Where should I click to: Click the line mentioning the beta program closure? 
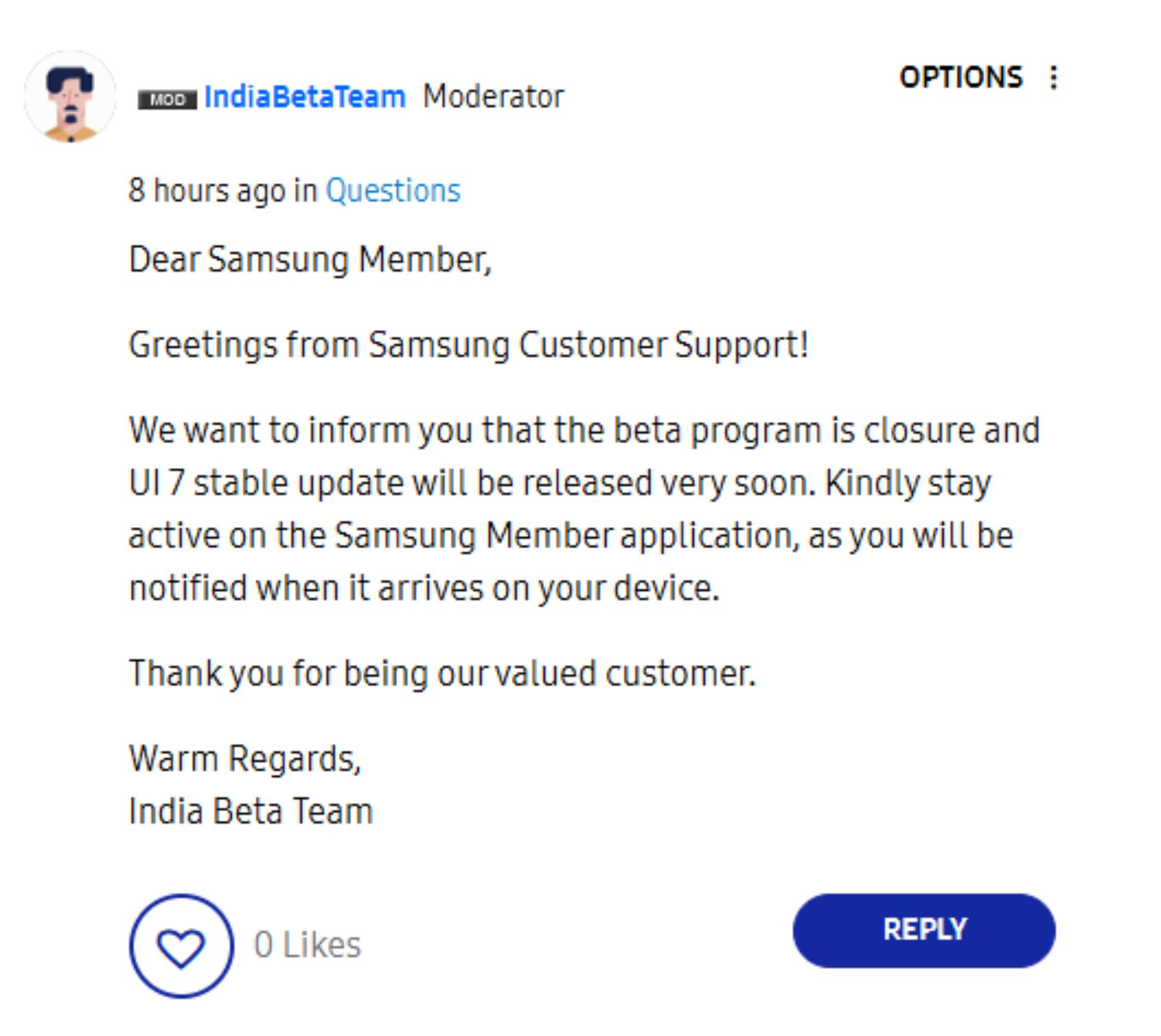click(584, 430)
